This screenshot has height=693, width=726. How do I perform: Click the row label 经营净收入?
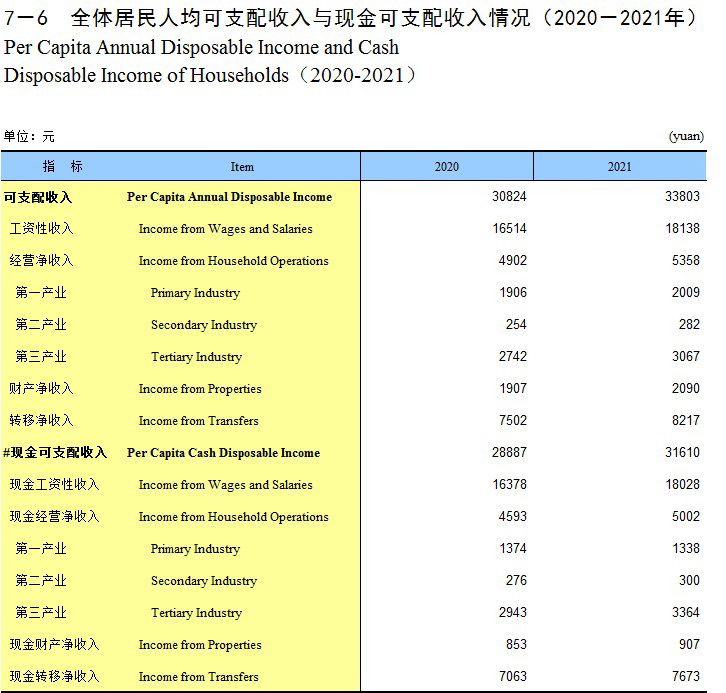(41, 260)
